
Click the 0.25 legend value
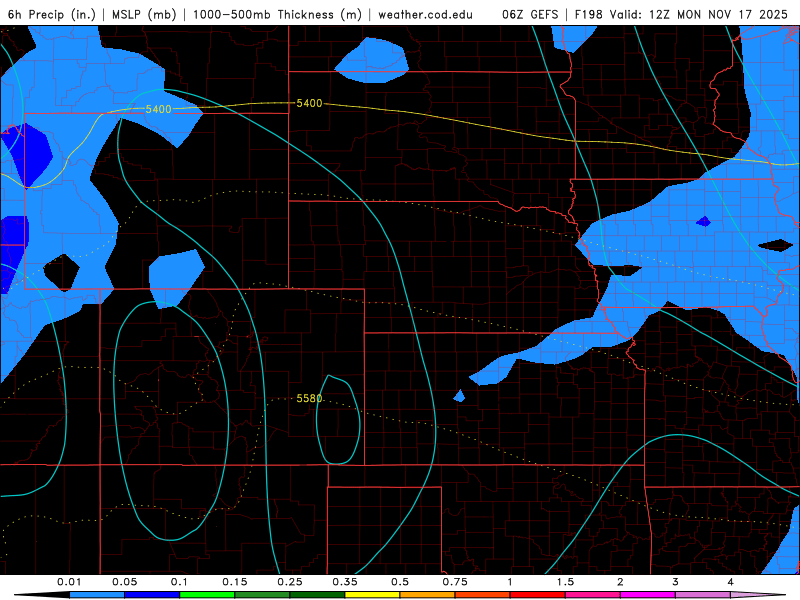click(x=290, y=582)
